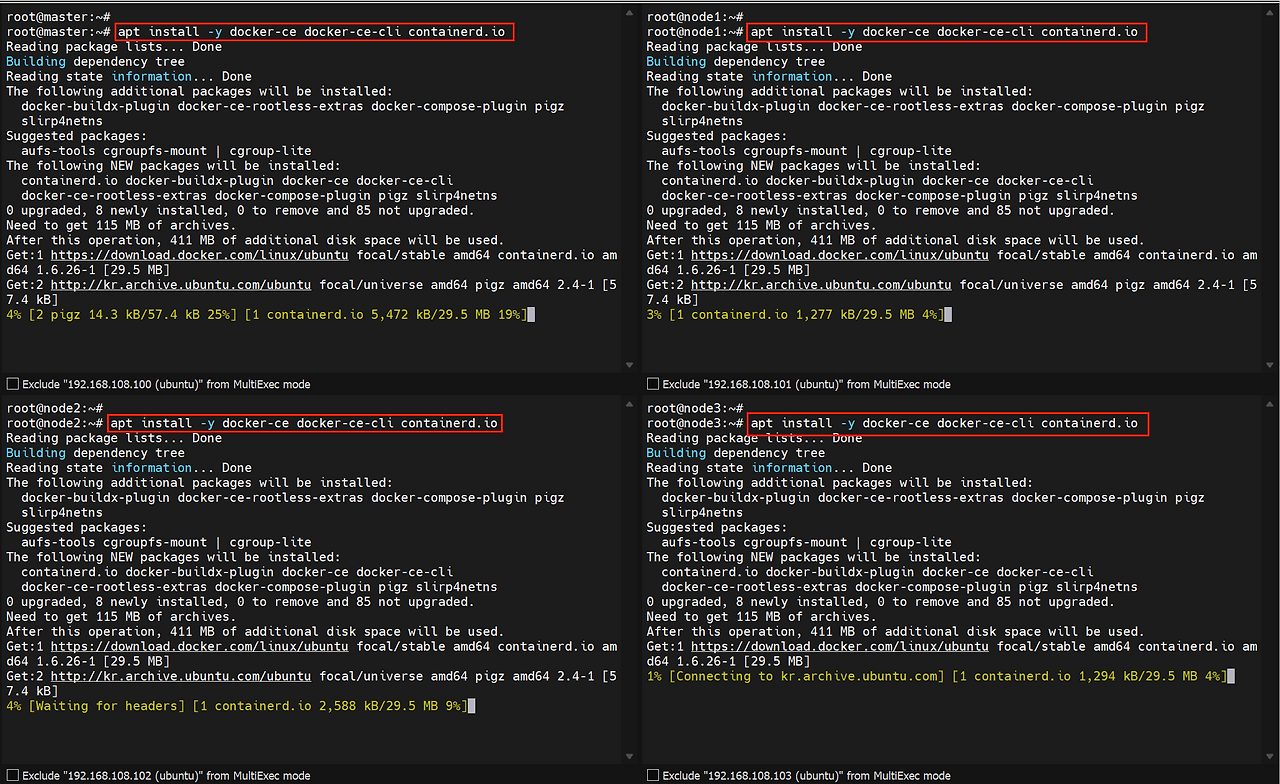Hit the node3 pane scroll-down arrow
Screen dimensions: 1280x784
click(1268, 756)
